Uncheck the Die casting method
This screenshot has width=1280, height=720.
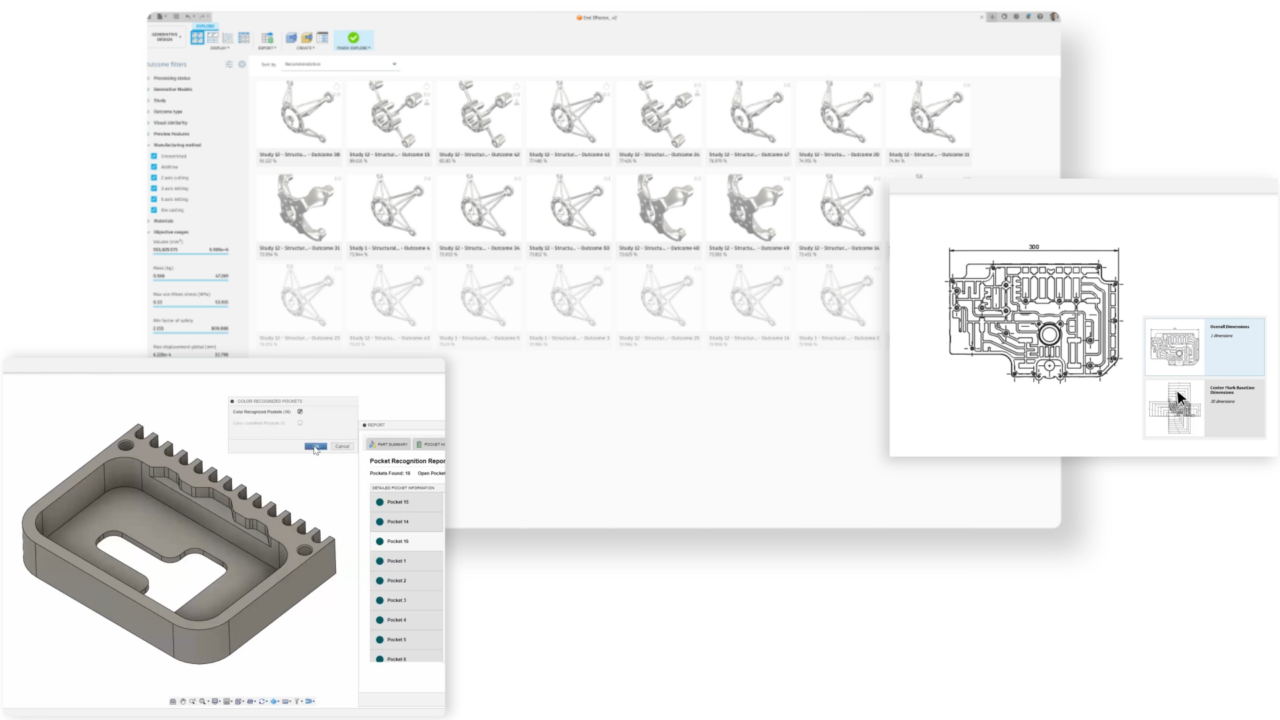[154, 210]
